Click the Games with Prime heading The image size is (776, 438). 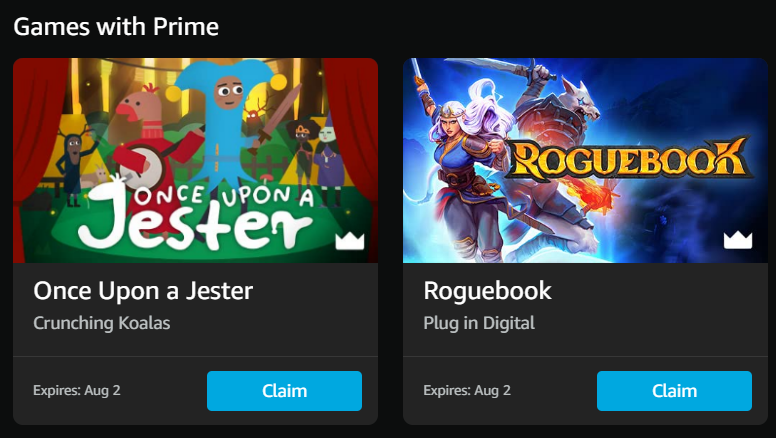pos(116,26)
